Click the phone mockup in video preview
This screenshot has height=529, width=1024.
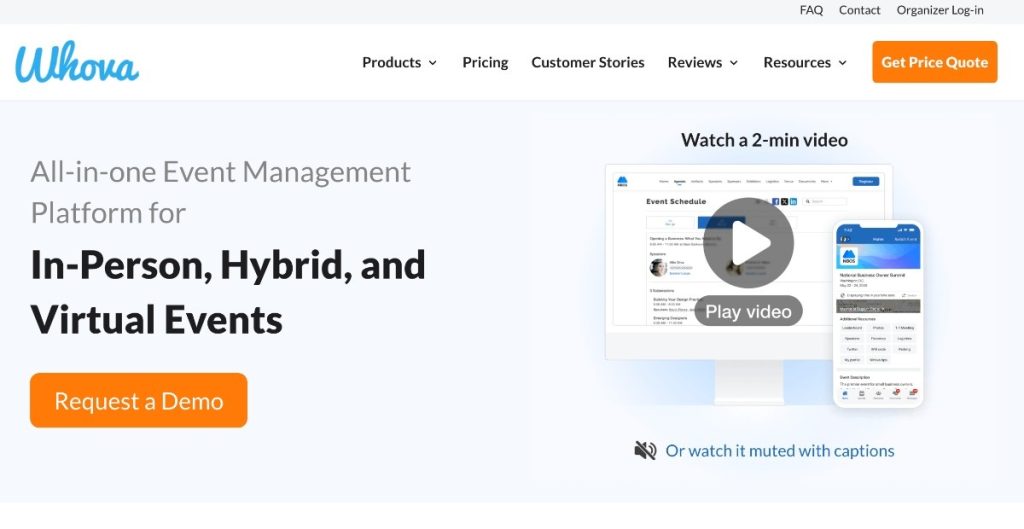(x=878, y=313)
